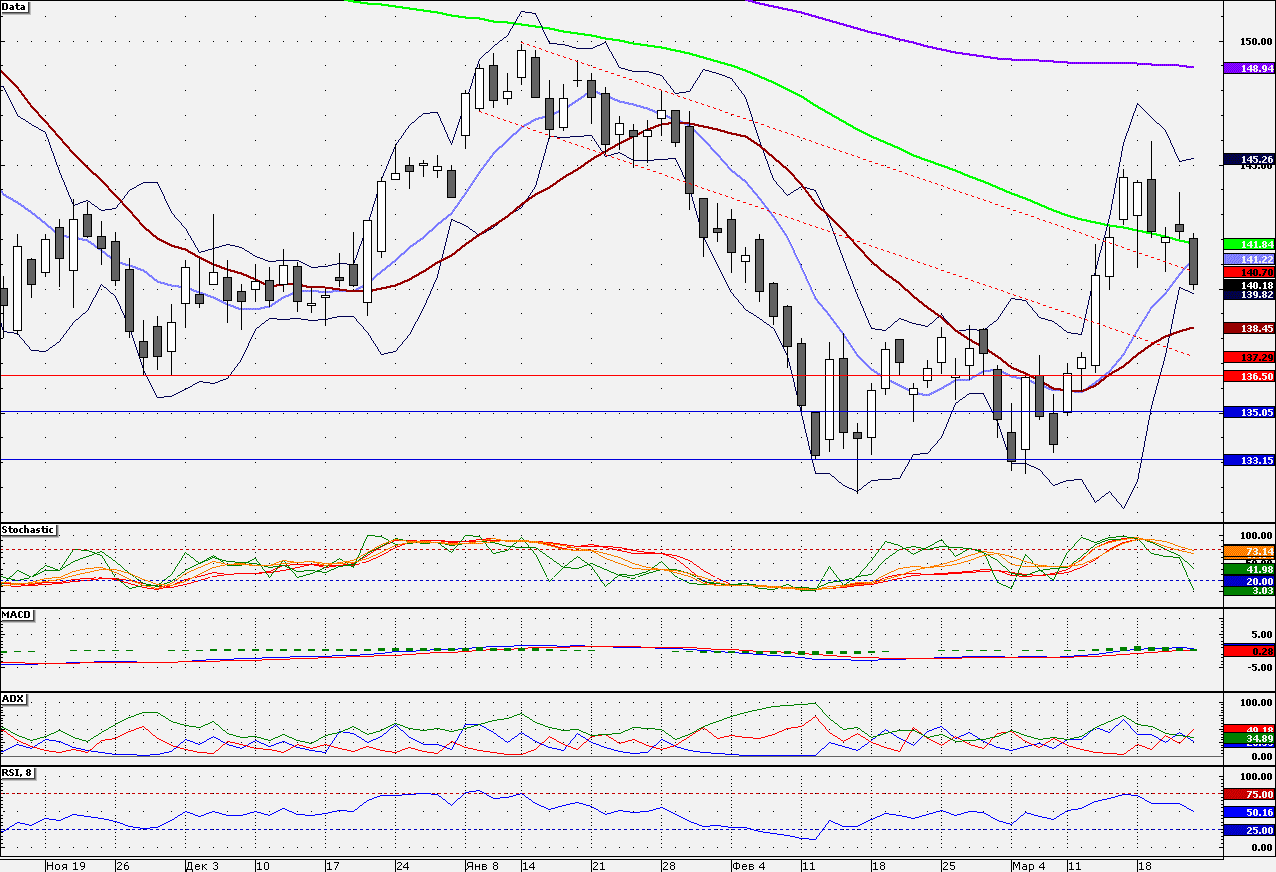Viewport: 1276px width, 872px height.
Task: Select the red 136.50 level tag
Action: tap(1248, 376)
